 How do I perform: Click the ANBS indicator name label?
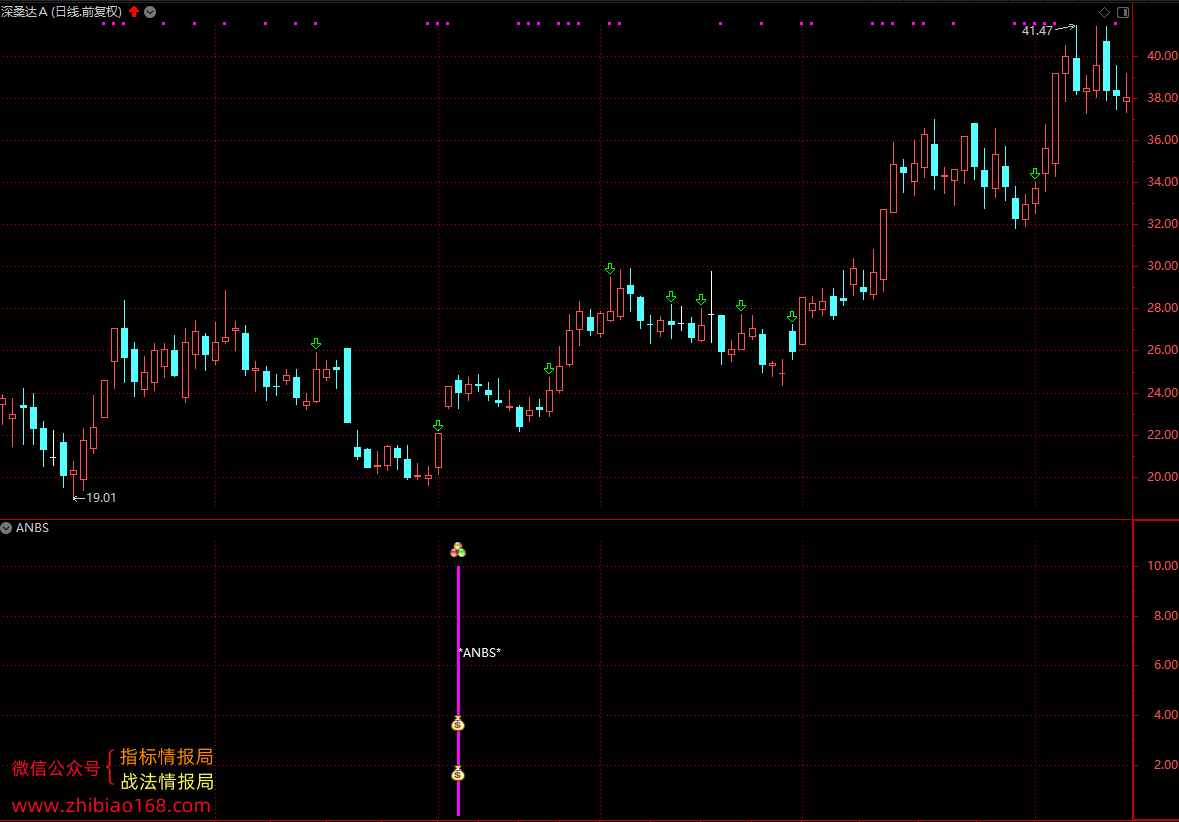tap(32, 528)
